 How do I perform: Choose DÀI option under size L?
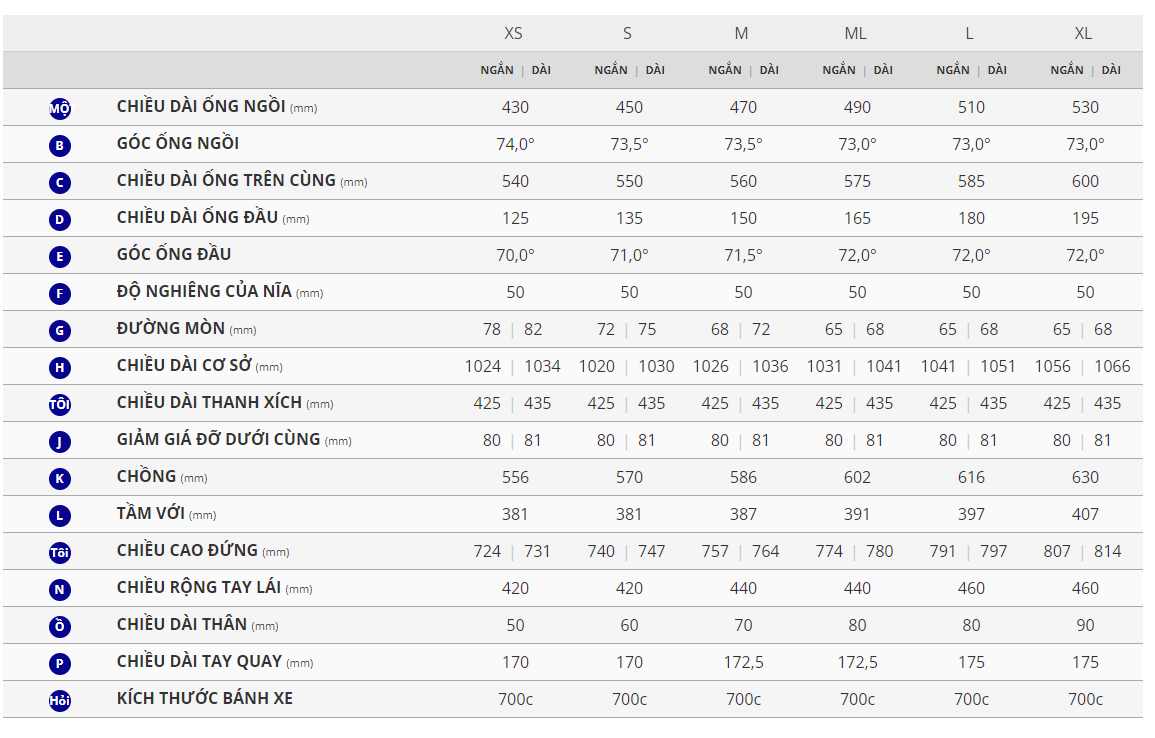point(997,70)
